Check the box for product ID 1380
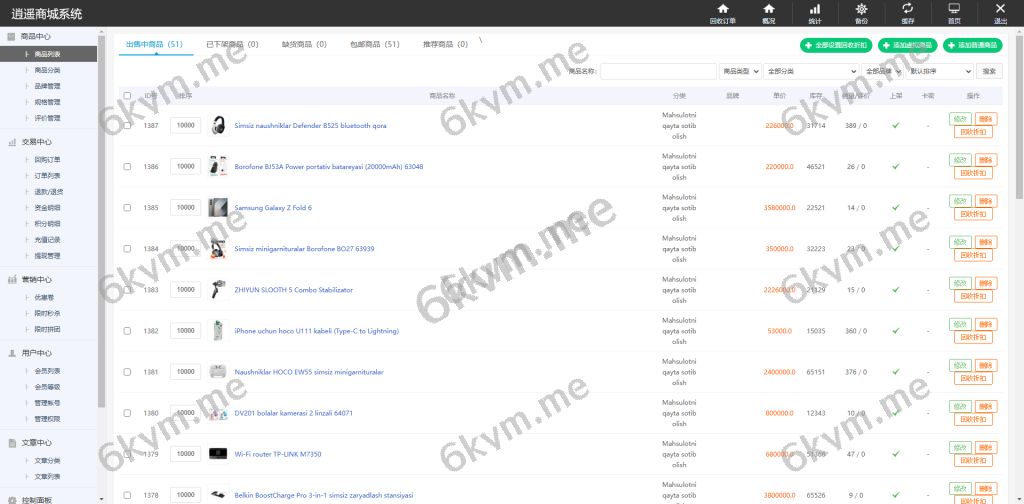The image size is (1024, 504). [x=127, y=413]
